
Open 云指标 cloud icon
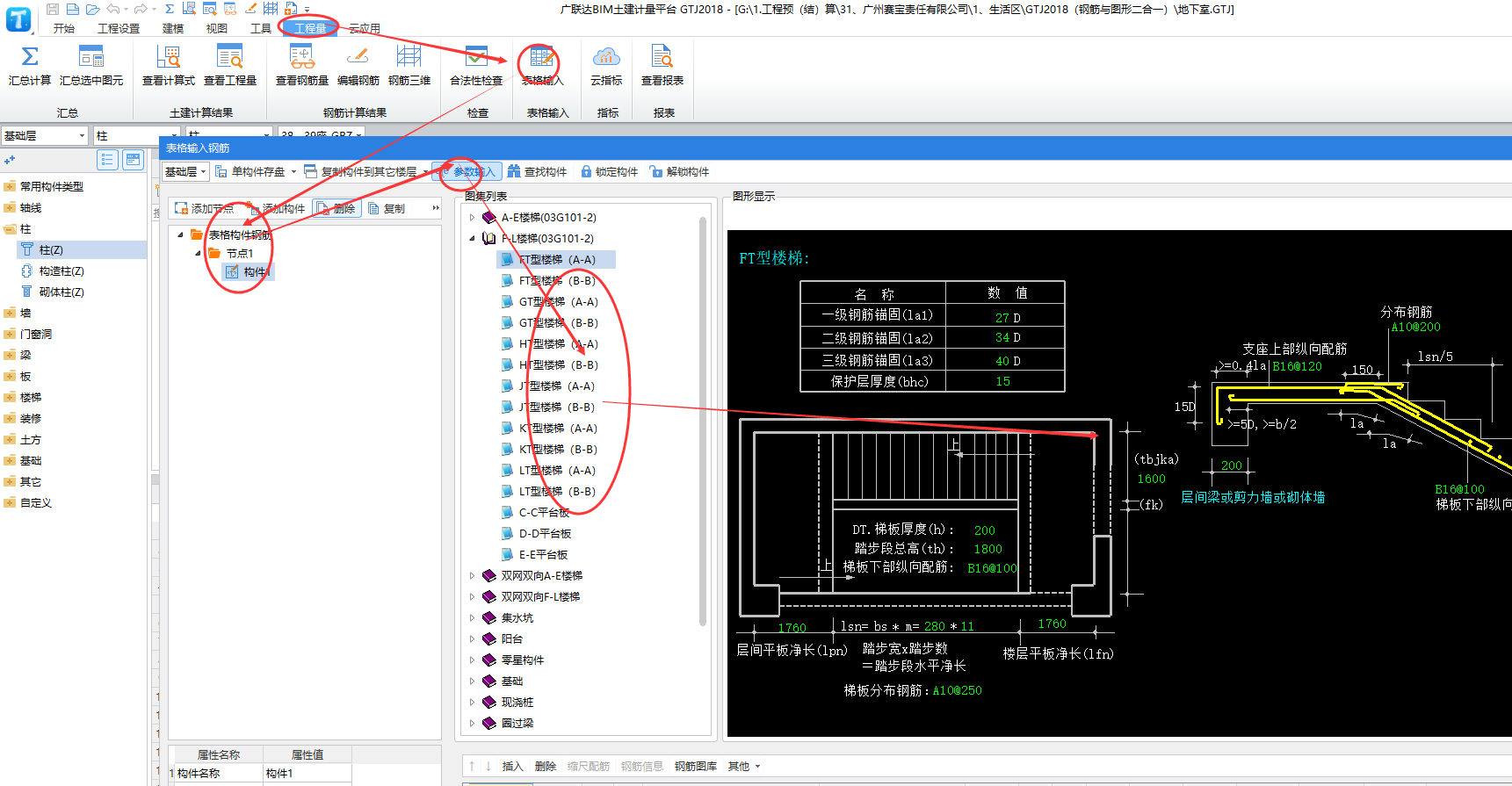(x=606, y=56)
